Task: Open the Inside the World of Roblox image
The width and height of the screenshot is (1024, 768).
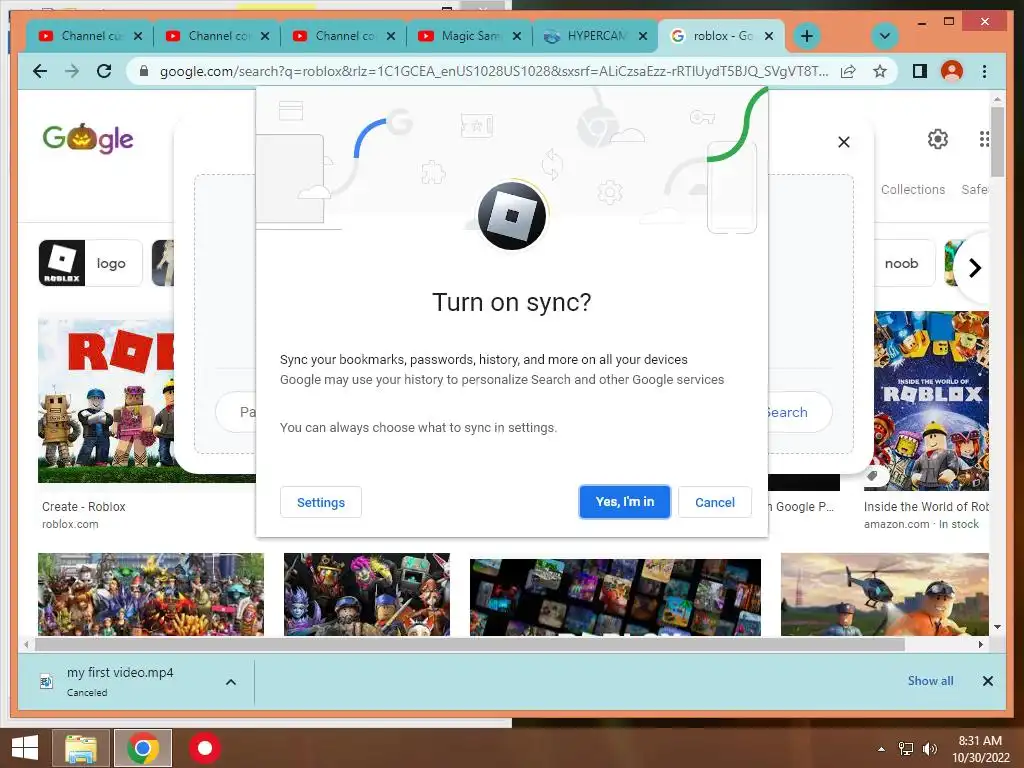Action: pyautogui.click(x=931, y=401)
